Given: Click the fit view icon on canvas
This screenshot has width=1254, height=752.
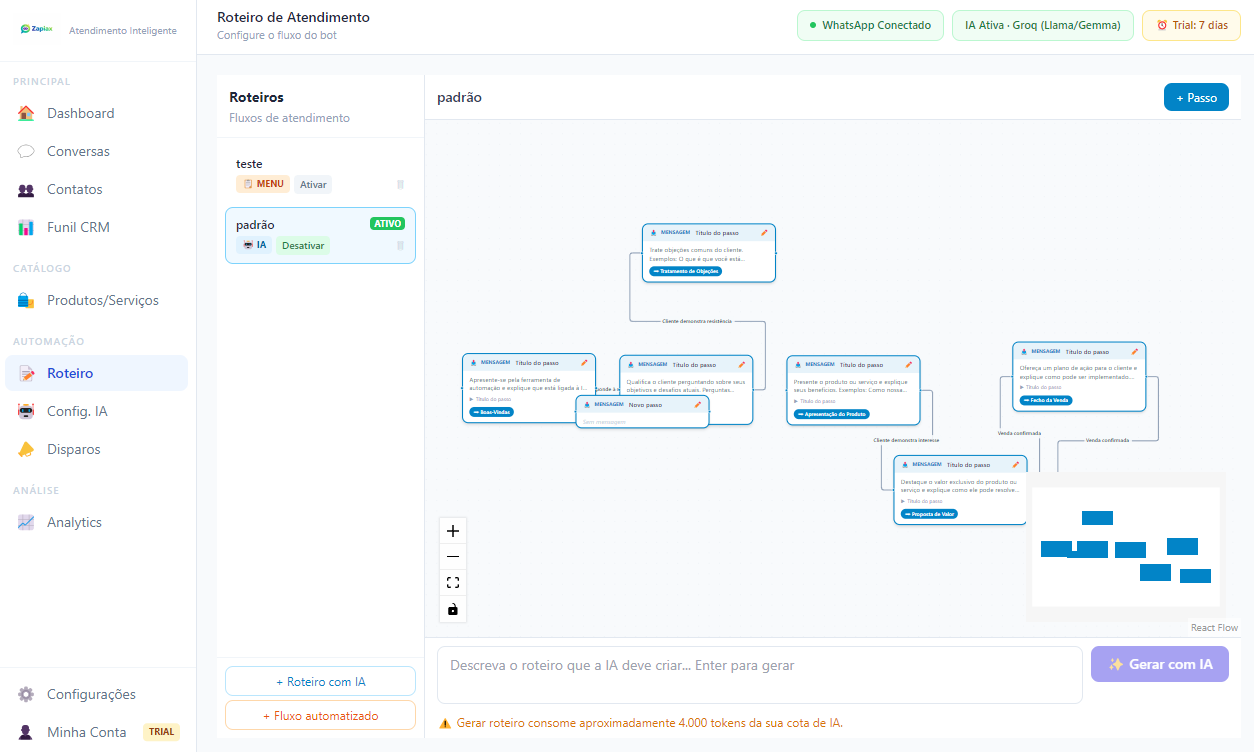Looking at the screenshot, I should click(x=453, y=583).
